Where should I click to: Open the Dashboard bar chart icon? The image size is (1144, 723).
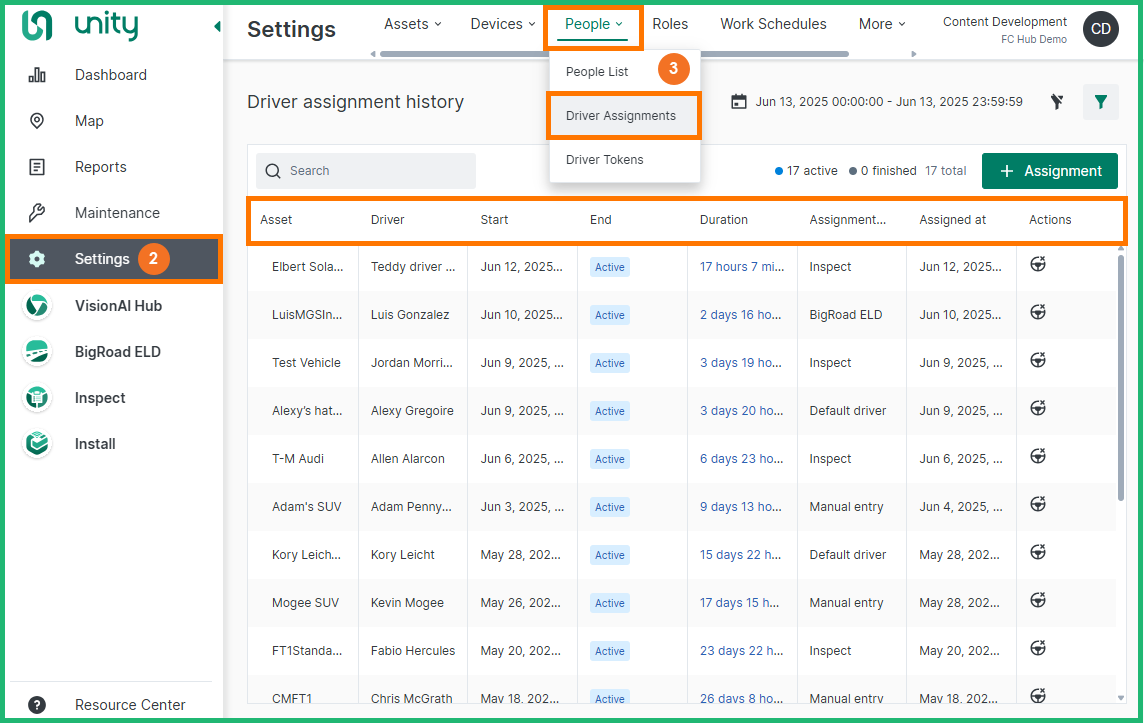pyautogui.click(x=37, y=75)
